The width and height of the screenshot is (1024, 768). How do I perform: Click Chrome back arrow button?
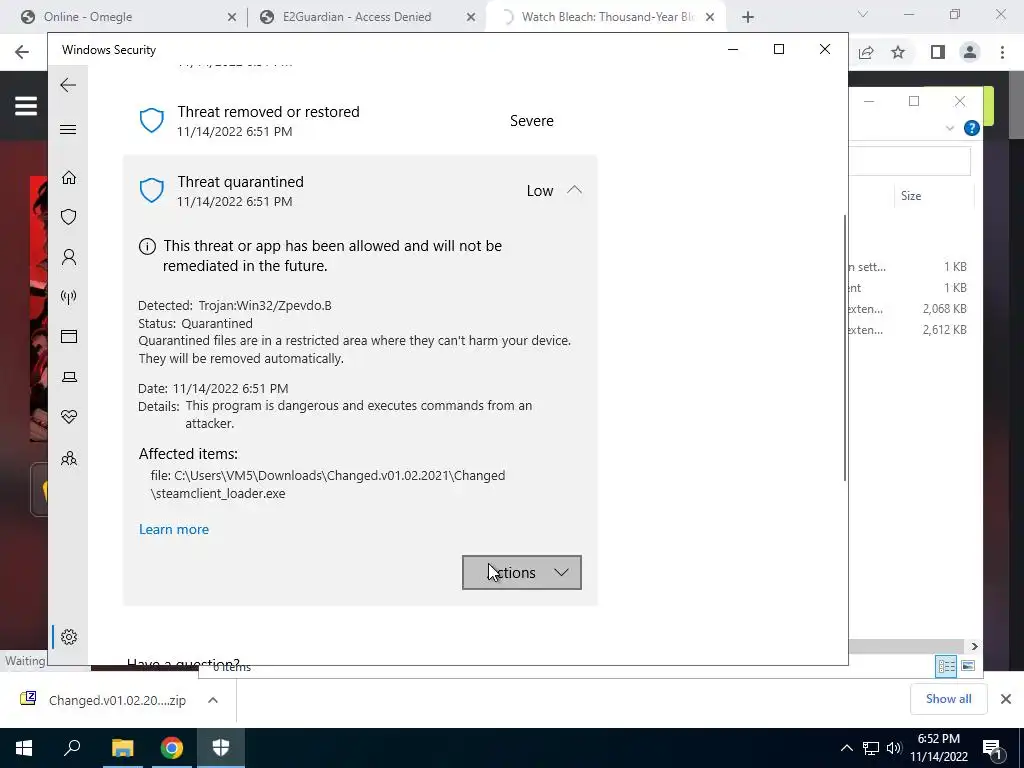(22, 52)
